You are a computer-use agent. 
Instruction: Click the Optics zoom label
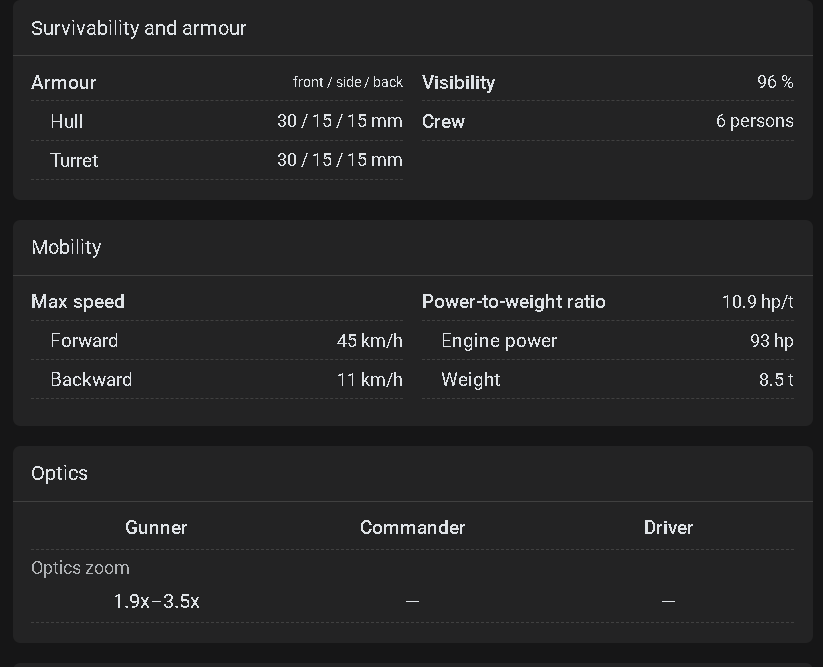pos(80,568)
